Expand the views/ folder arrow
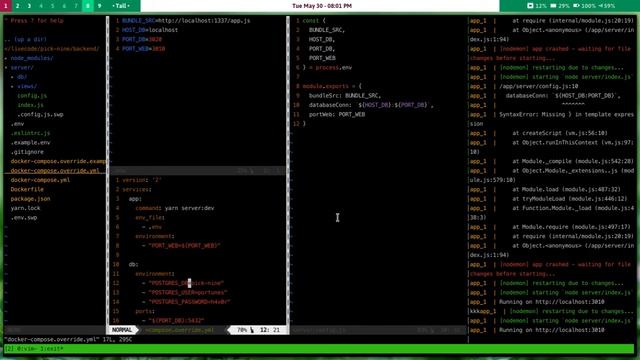The height and width of the screenshot is (360, 640). click(12, 86)
